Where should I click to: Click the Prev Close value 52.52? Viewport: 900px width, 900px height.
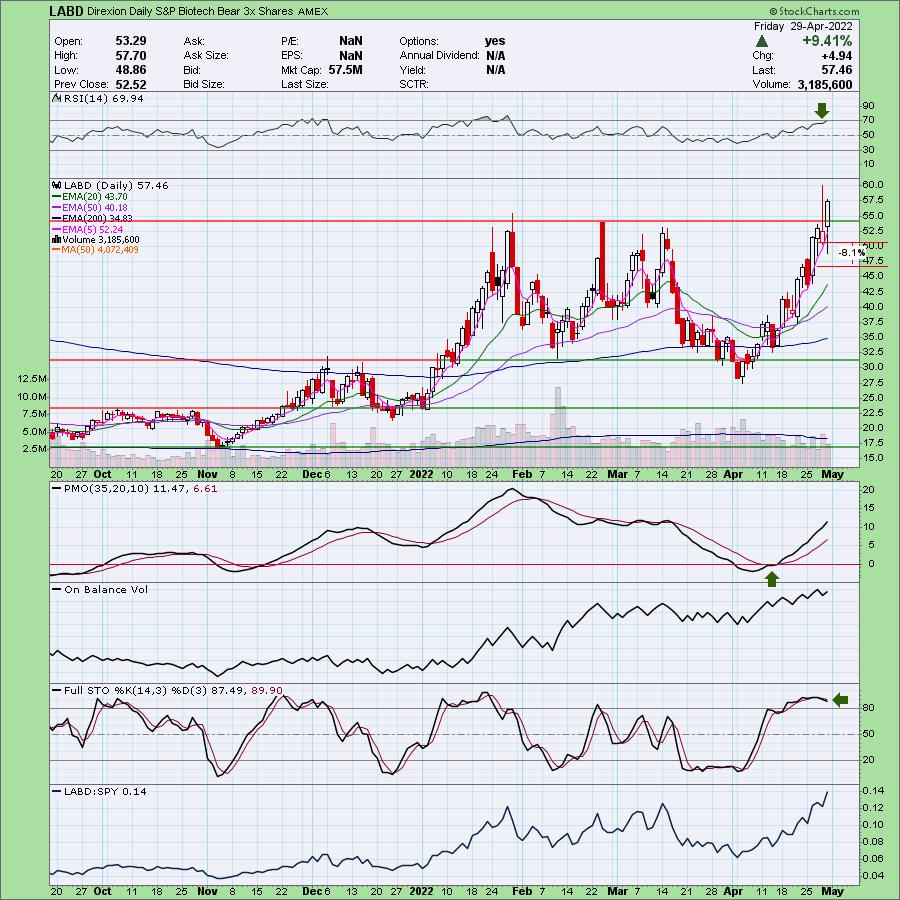point(131,84)
